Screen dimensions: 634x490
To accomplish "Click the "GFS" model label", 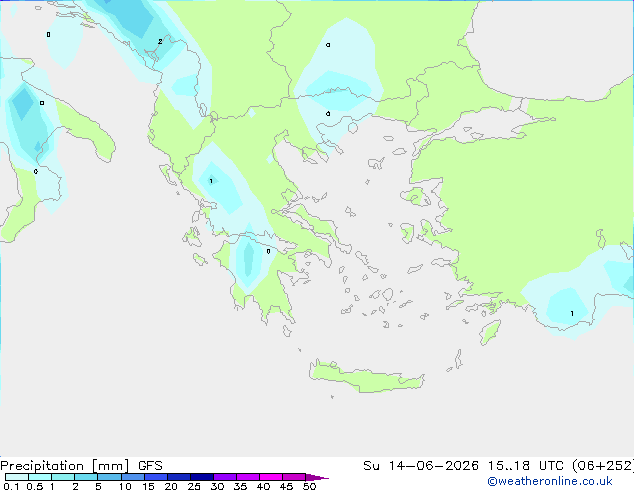I will pyautogui.click(x=150, y=466).
